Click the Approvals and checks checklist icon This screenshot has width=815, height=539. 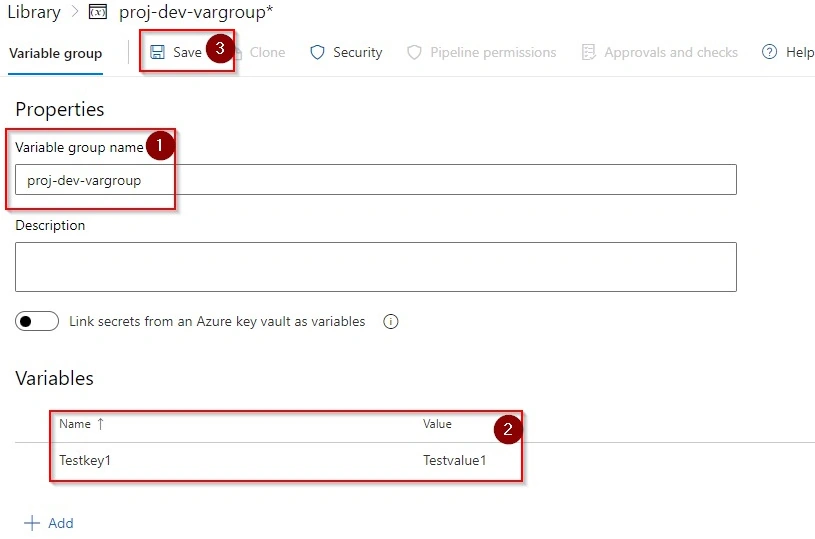coord(588,52)
